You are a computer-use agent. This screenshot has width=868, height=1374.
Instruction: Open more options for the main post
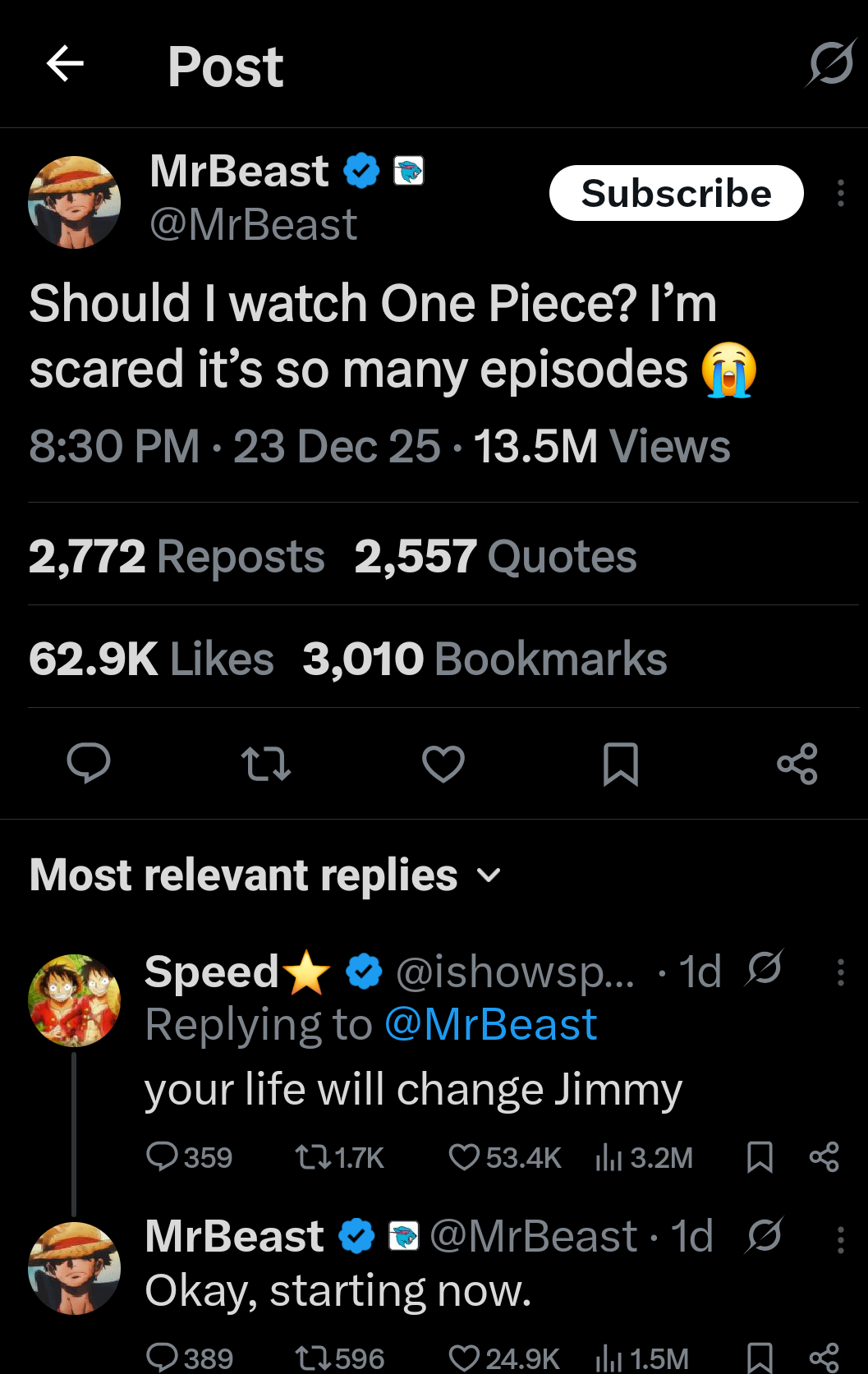pos(840,193)
